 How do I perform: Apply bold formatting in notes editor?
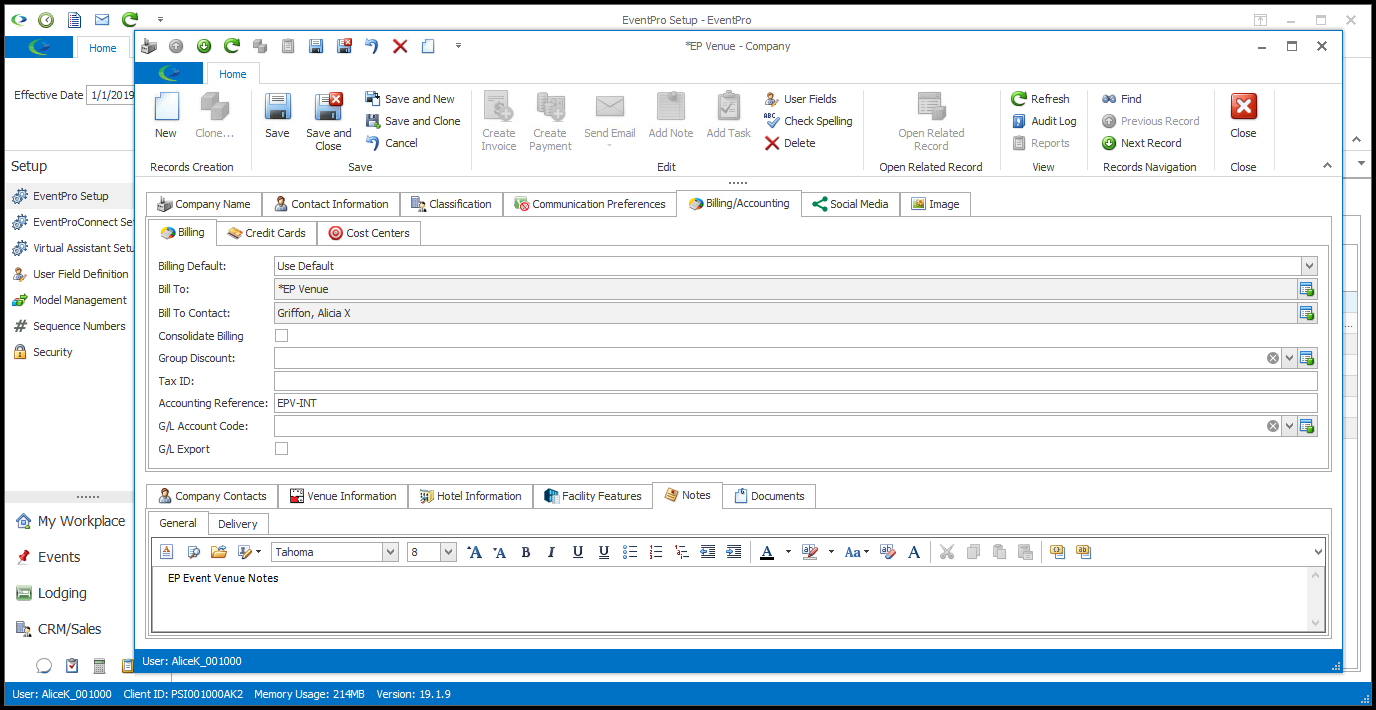[x=525, y=552]
